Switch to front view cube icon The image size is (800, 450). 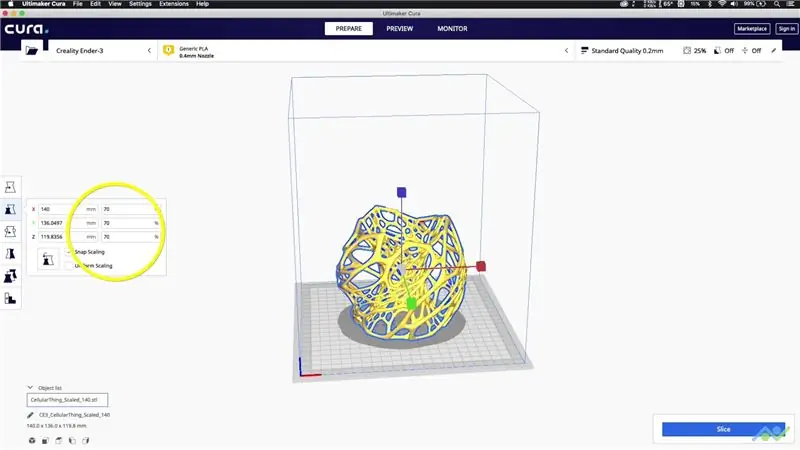45,440
